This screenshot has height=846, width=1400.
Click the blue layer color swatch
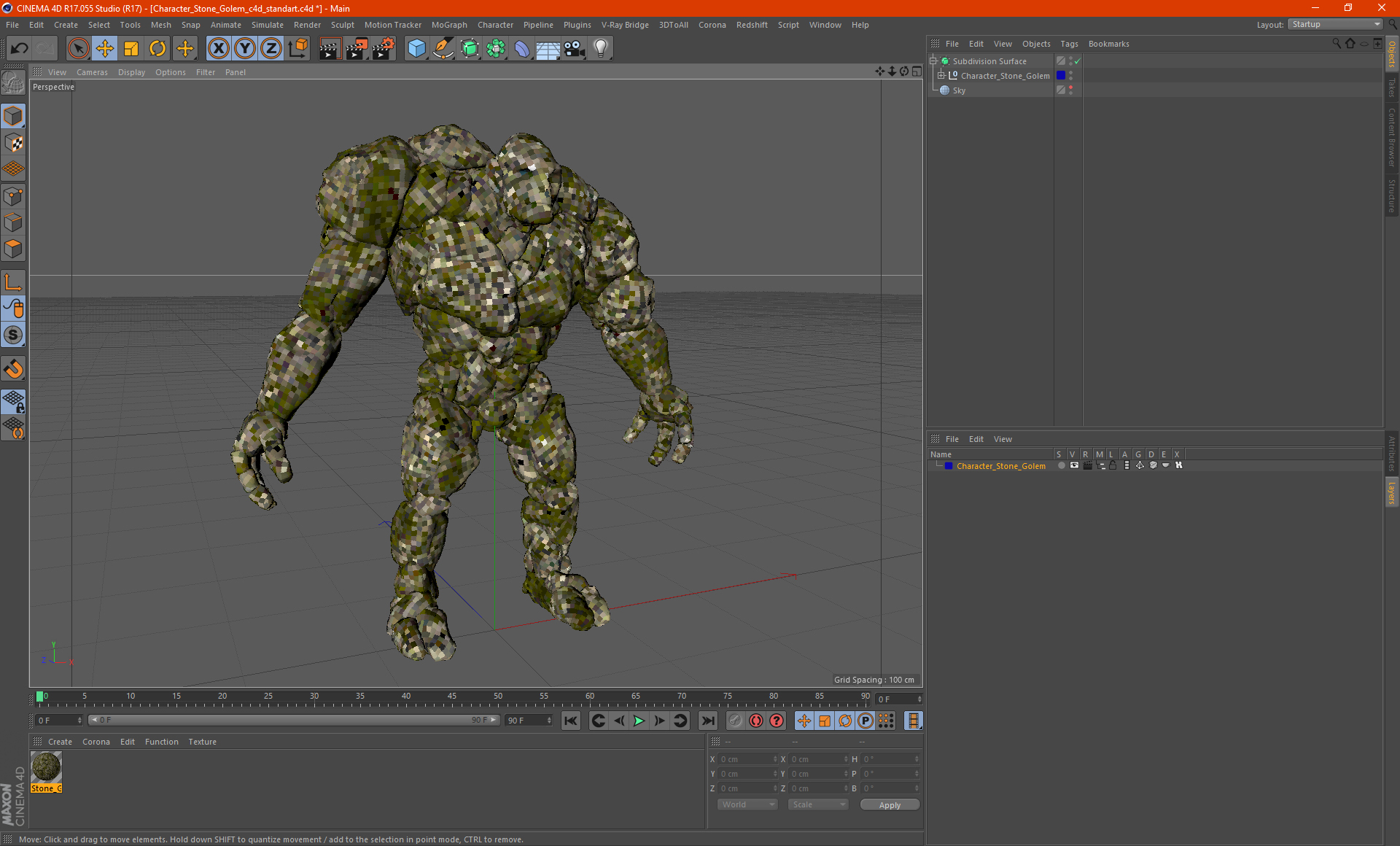(x=949, y=466)
